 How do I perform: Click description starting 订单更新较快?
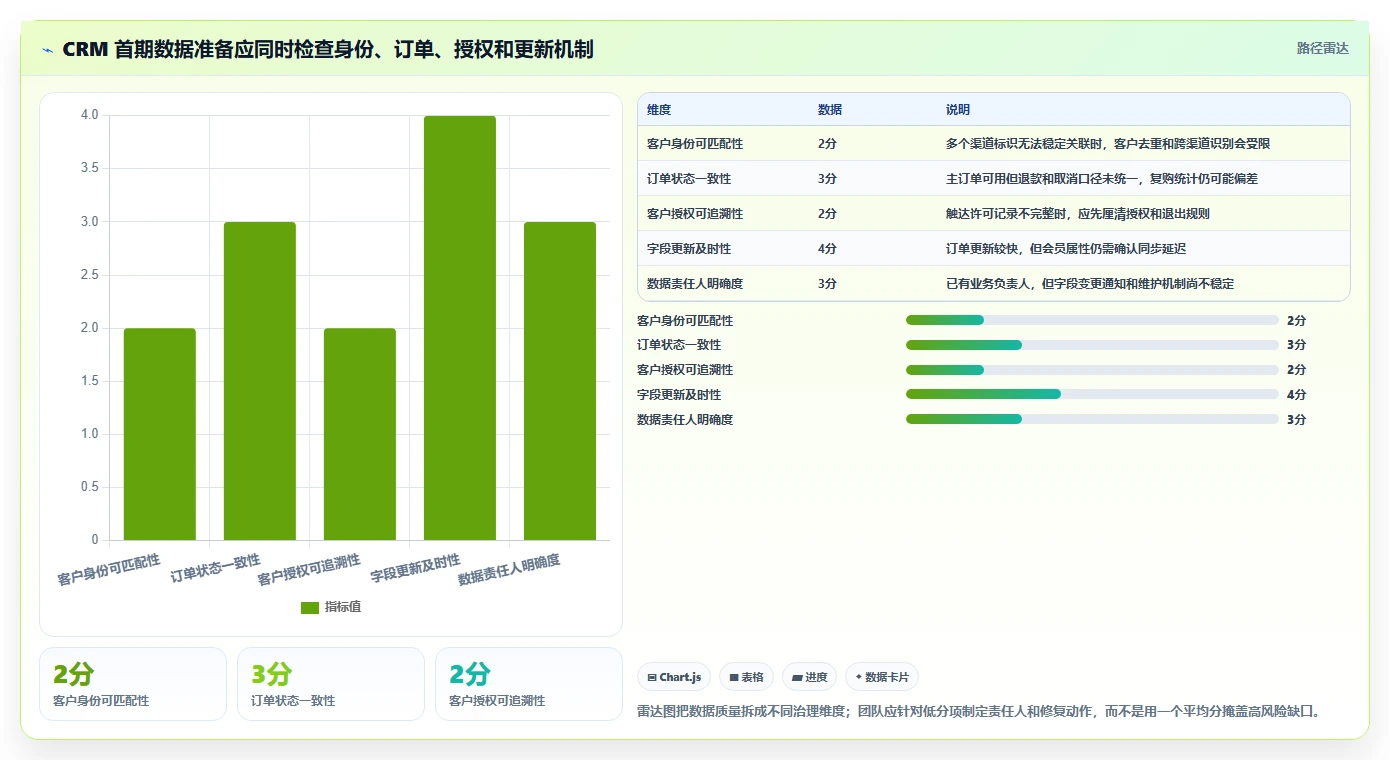[1066, 249]
